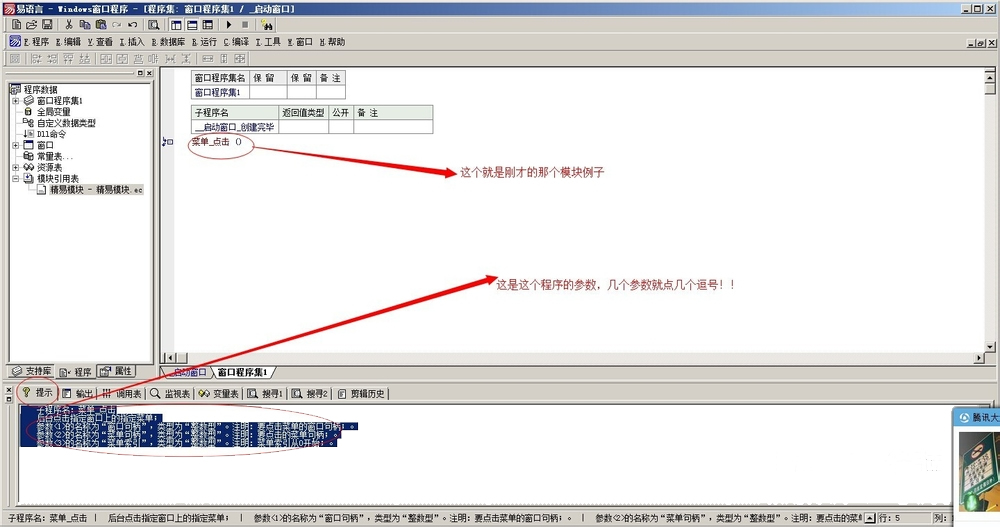Viewport: 1000px width, 527px height.
Task: Open the 帮助 menu
Action: (x=332, y=41)
